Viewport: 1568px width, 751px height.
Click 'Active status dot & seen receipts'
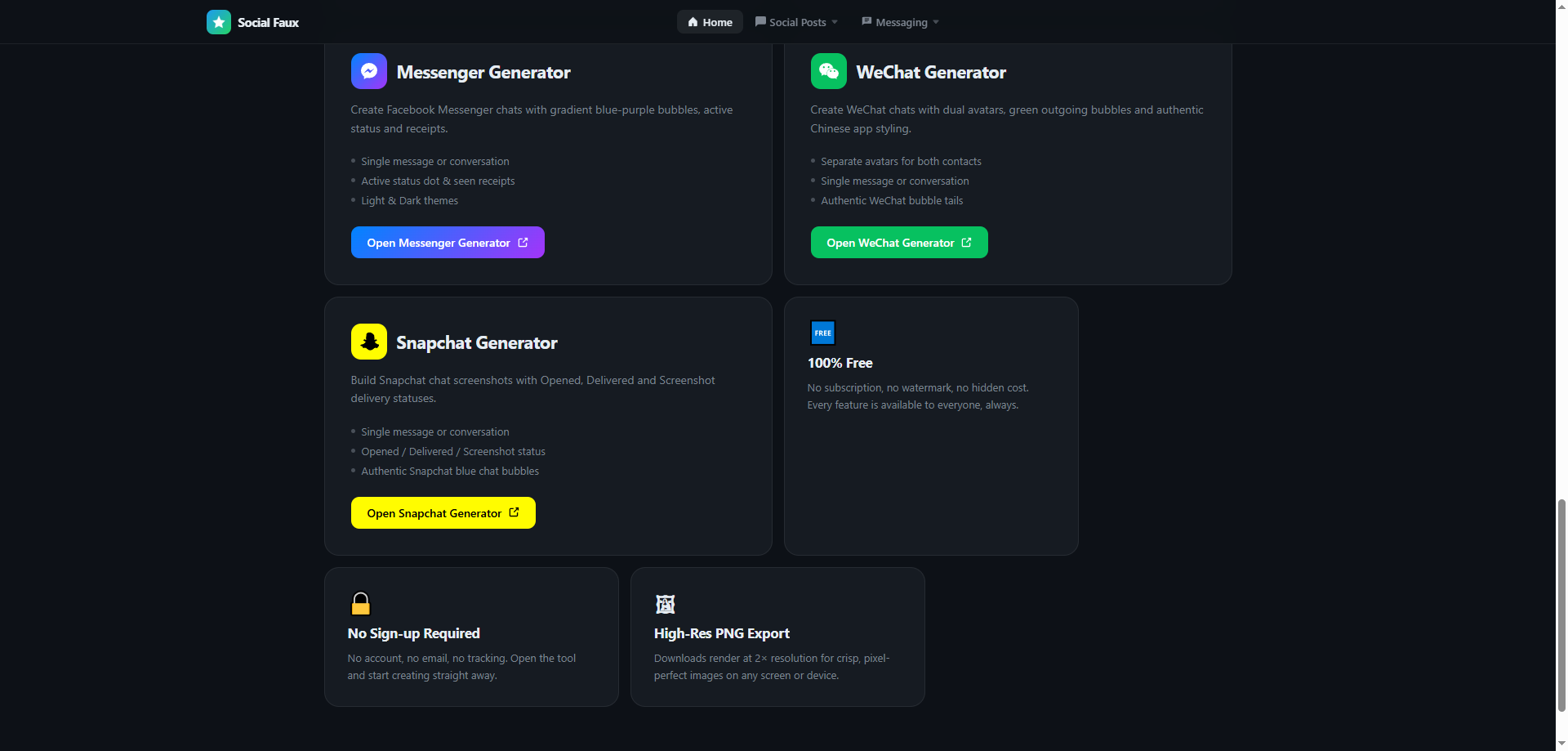pyautogui.click(x=438, y=181)
